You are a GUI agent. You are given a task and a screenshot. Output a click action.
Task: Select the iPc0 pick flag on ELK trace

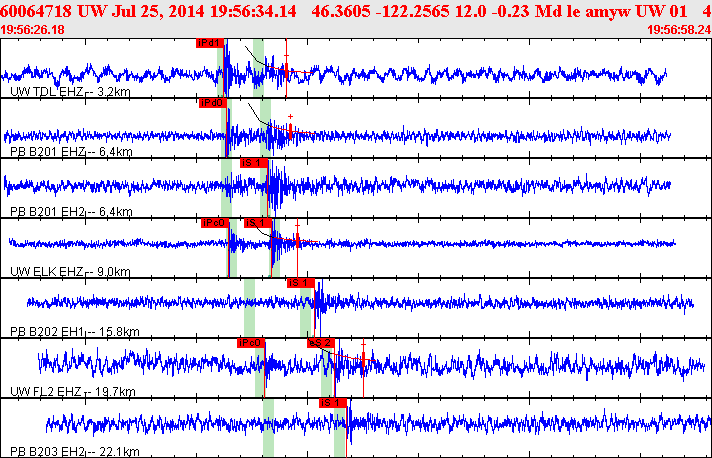coord(215,223)
